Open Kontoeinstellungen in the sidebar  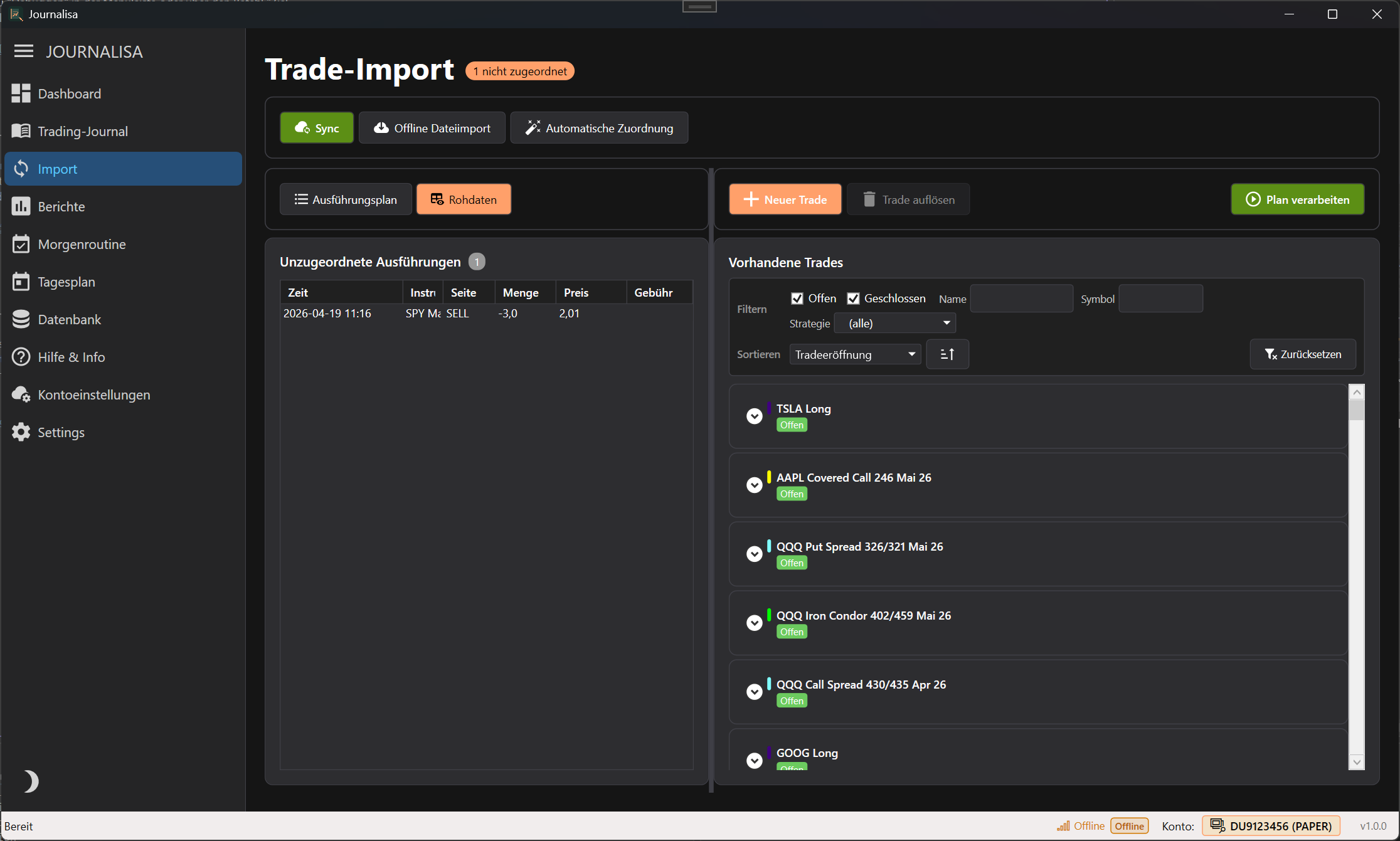click(93, 394)
